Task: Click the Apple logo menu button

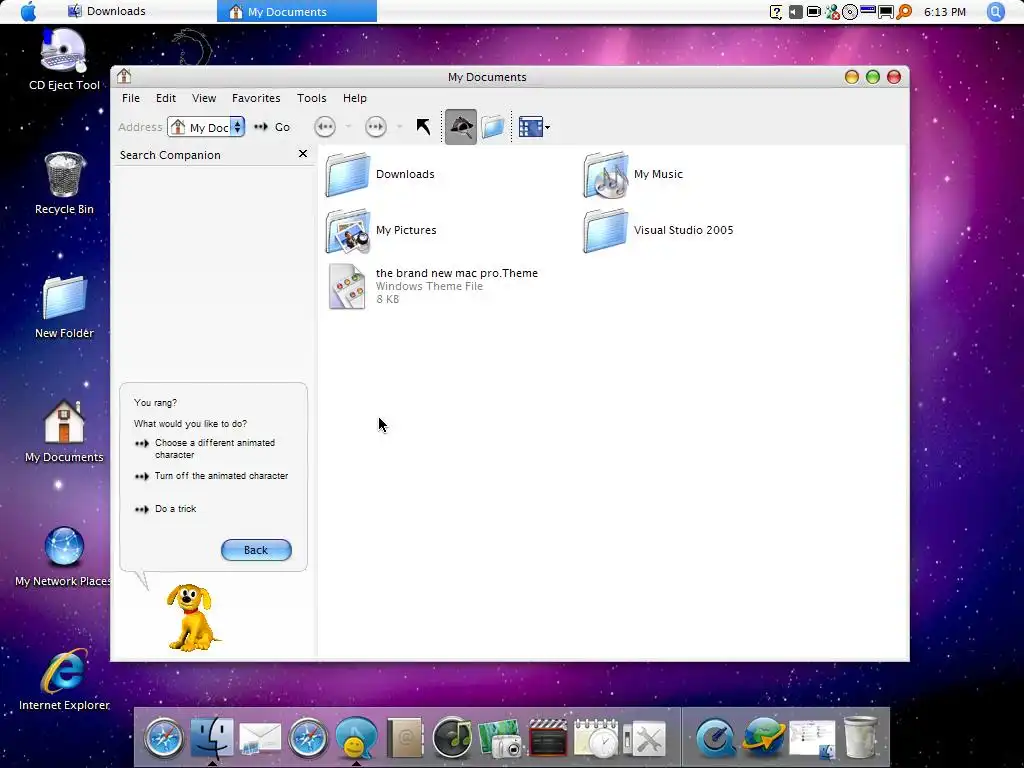Action: pyautogui.click(x=28, y=11)
